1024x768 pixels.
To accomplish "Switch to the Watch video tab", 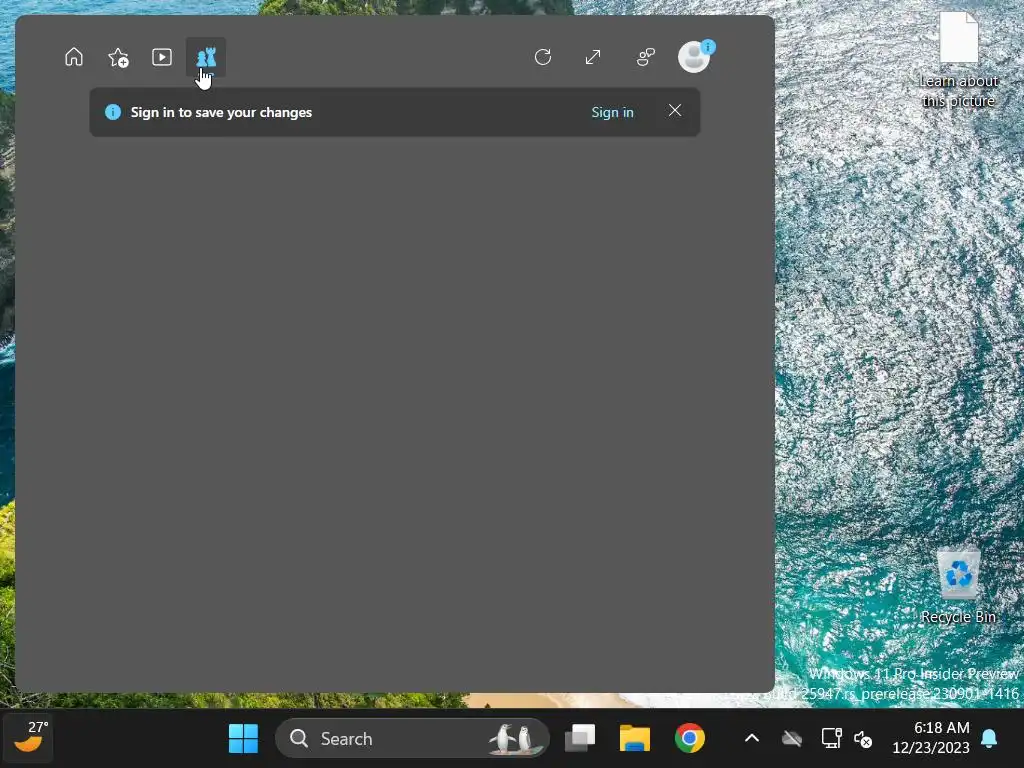I will [x=162, y=57].
